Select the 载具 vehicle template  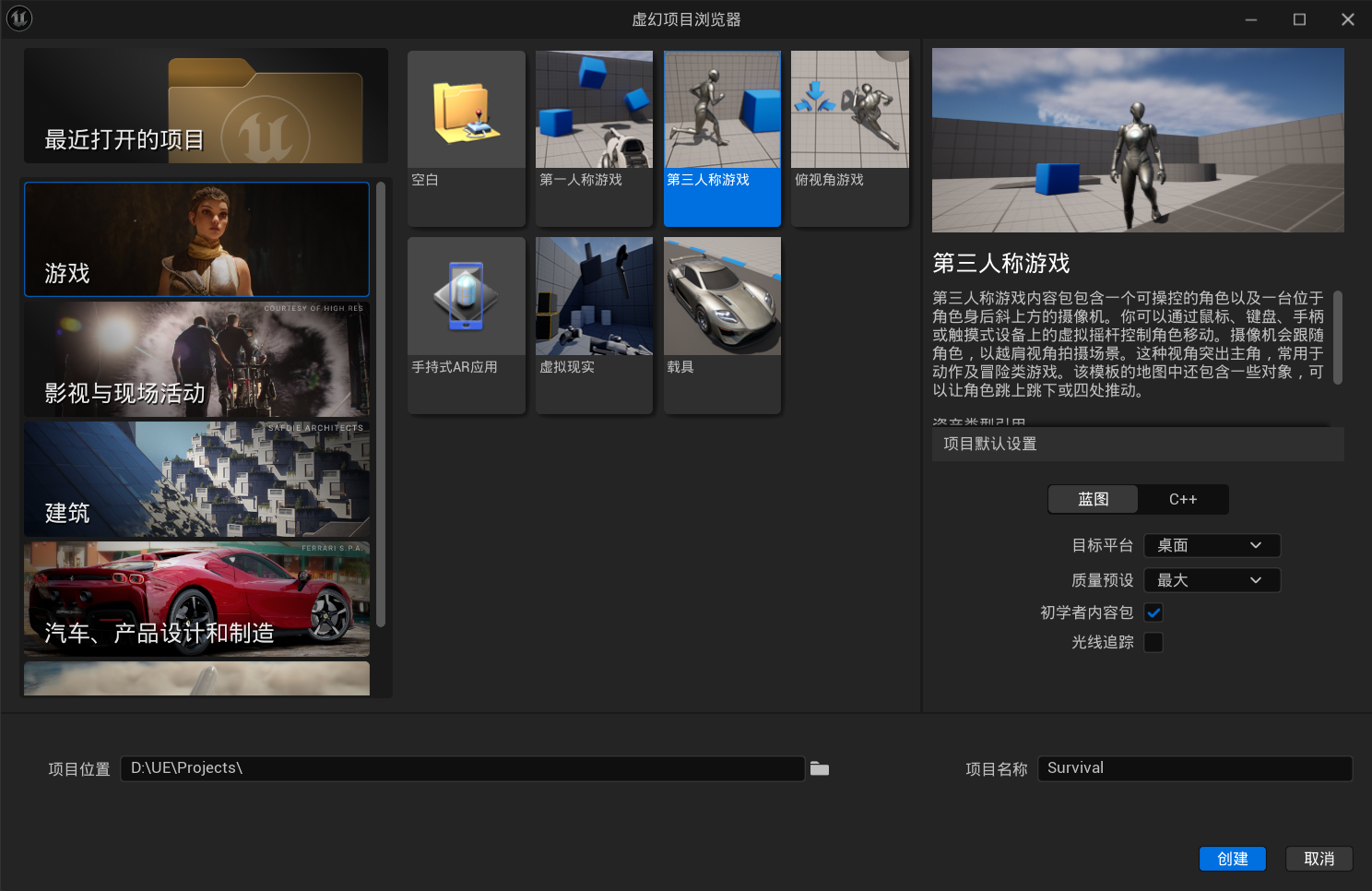click(722, 326)
